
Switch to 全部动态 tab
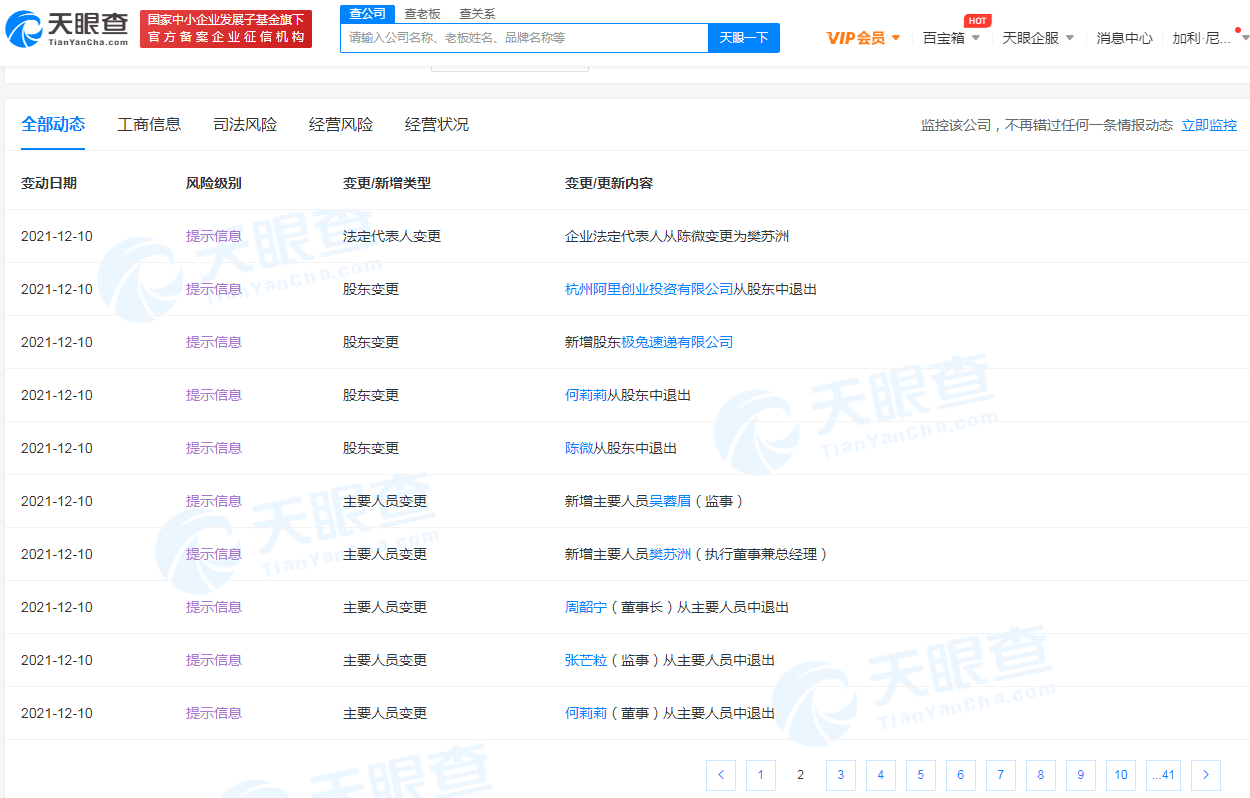point(53,124)
